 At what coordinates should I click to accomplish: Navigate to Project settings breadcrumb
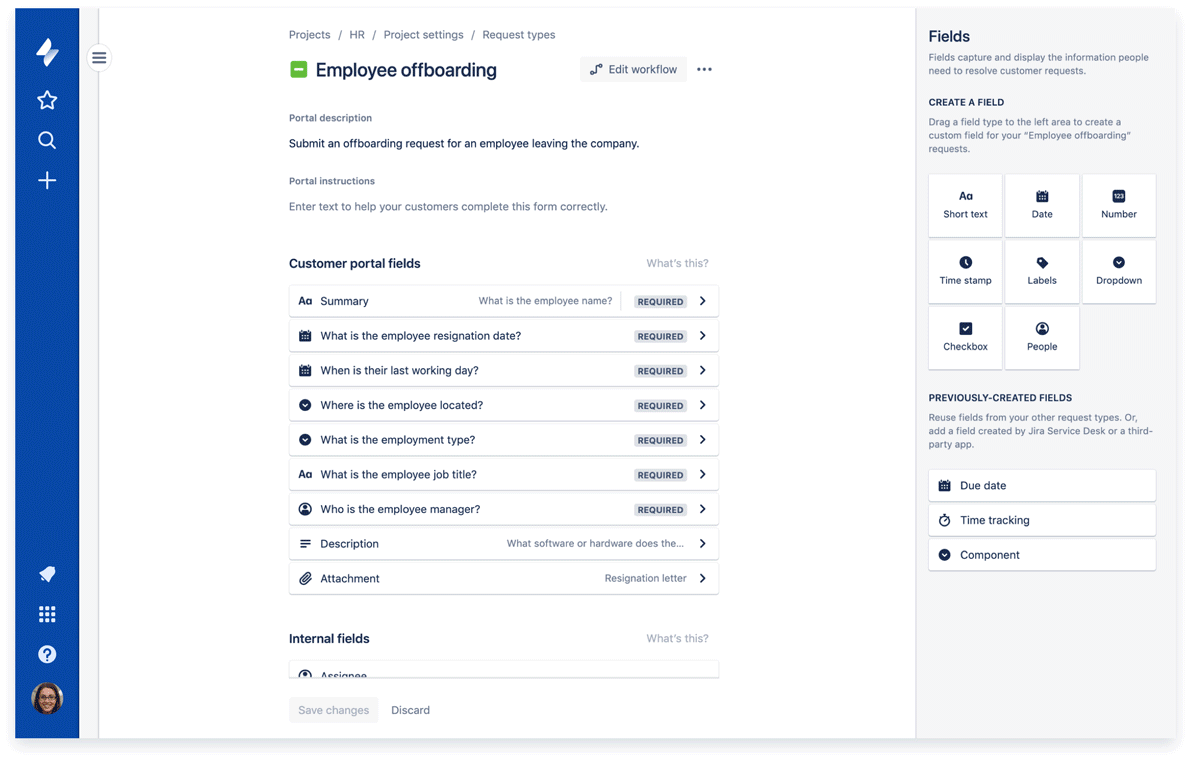click(x=423, y=34)
